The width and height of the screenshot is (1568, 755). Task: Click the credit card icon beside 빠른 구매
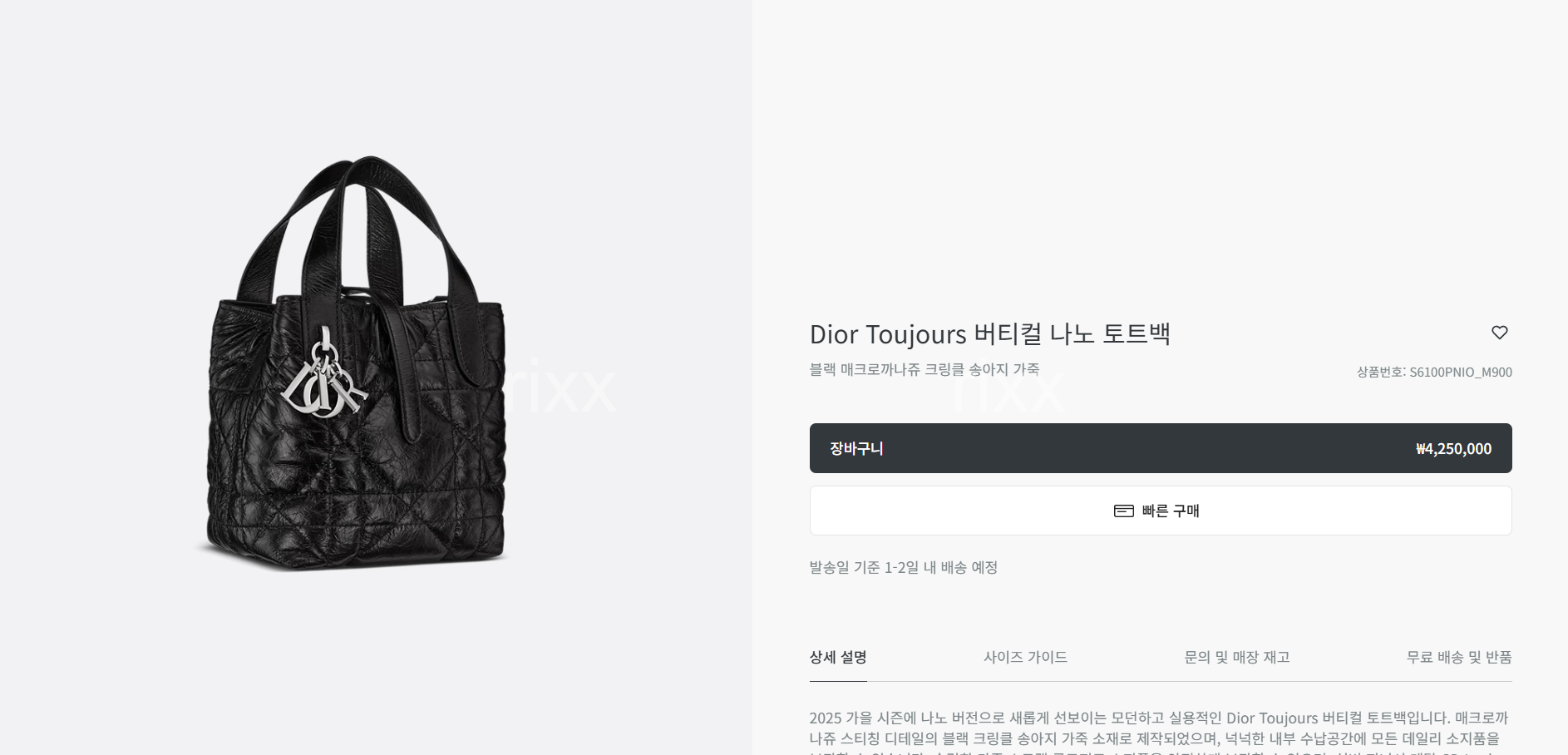(1123, 511)
